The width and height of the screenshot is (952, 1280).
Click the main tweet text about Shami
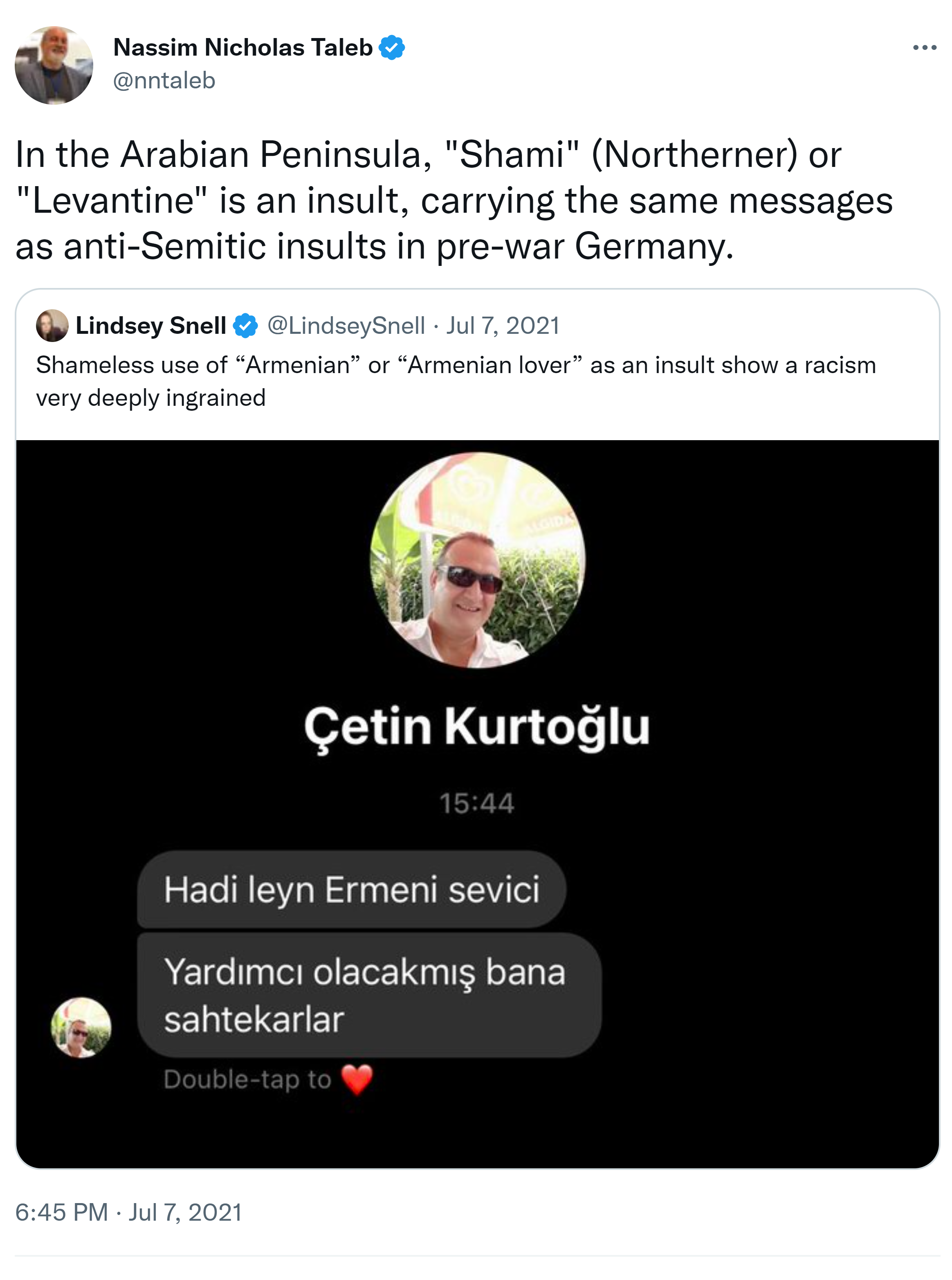(x=454, y=200)
